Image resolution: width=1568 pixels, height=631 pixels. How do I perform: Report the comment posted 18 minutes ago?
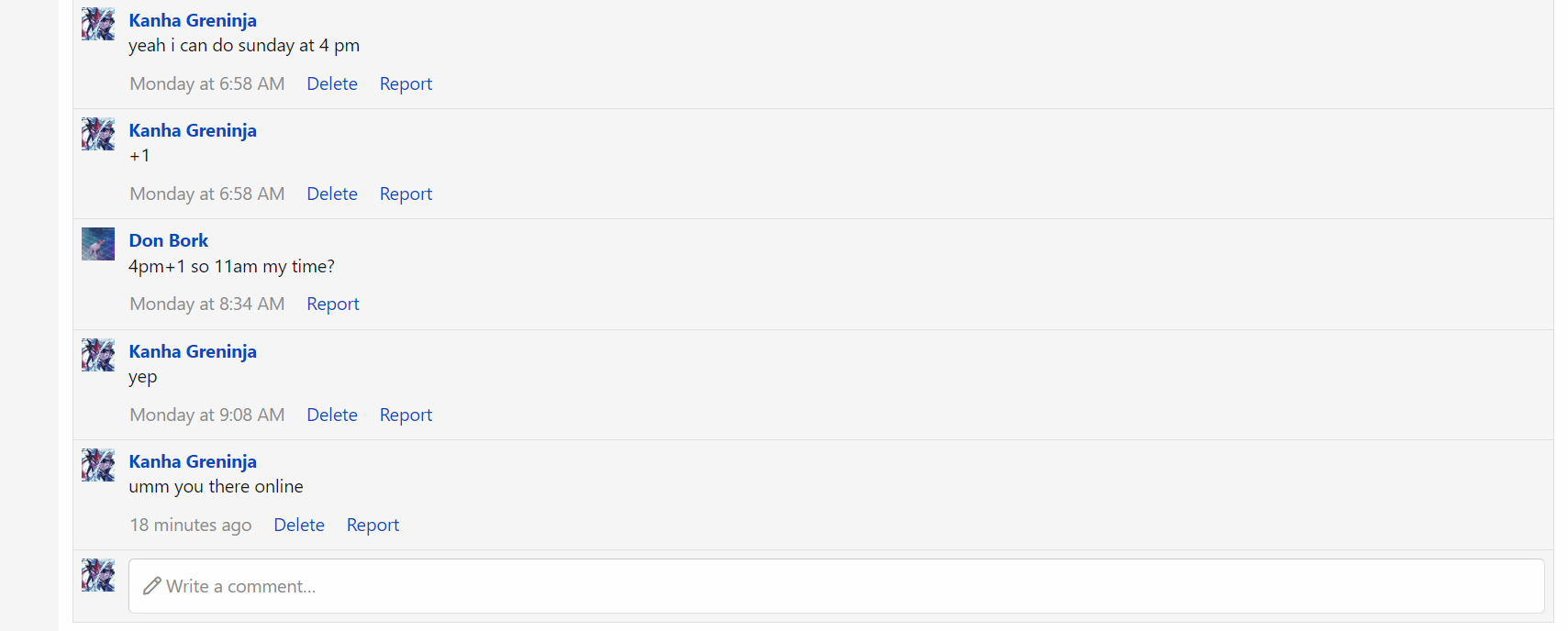pos(373,525)
